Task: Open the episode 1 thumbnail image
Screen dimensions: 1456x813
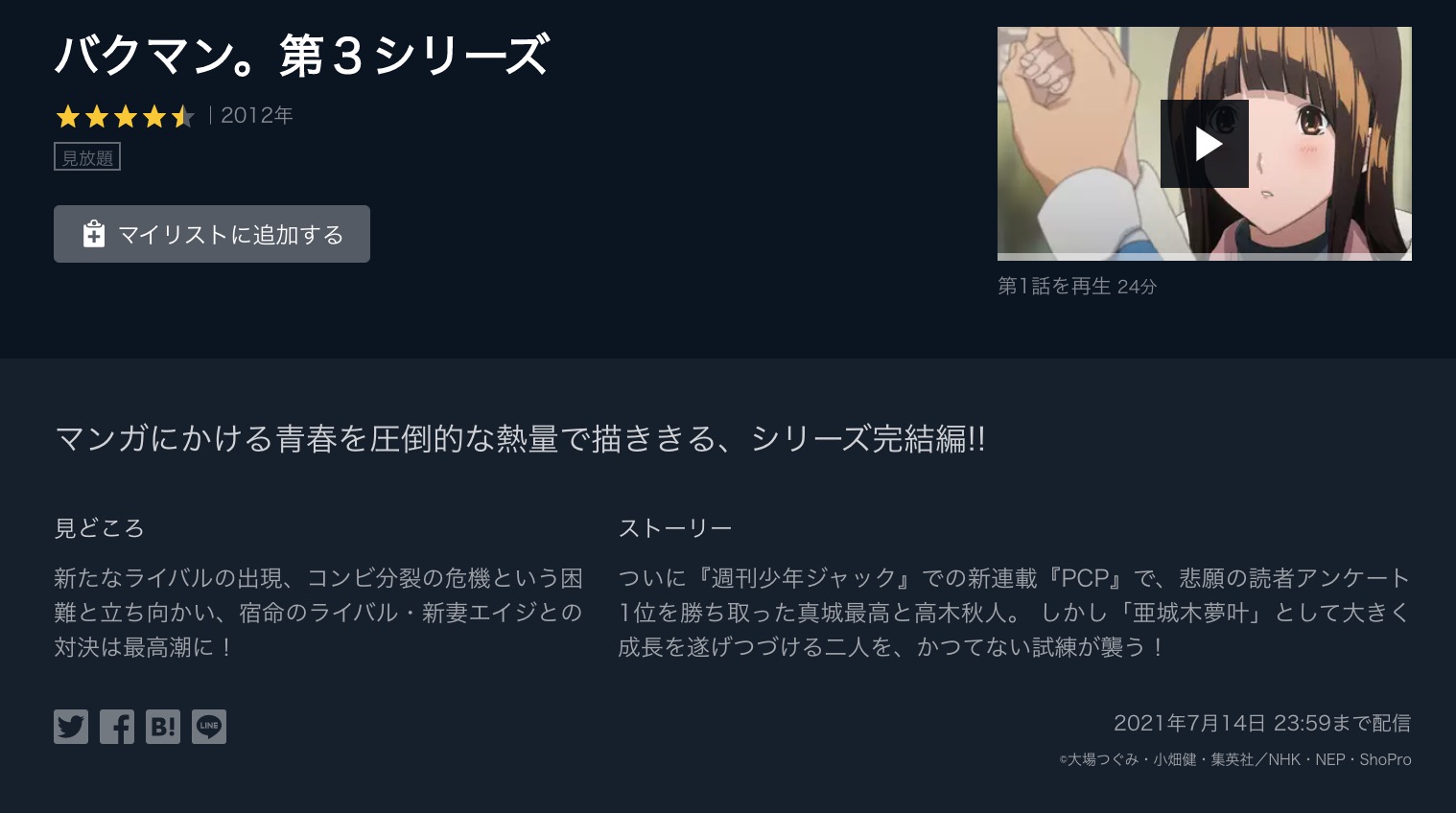Action: pyautogui.click(x=1204, y=142)
